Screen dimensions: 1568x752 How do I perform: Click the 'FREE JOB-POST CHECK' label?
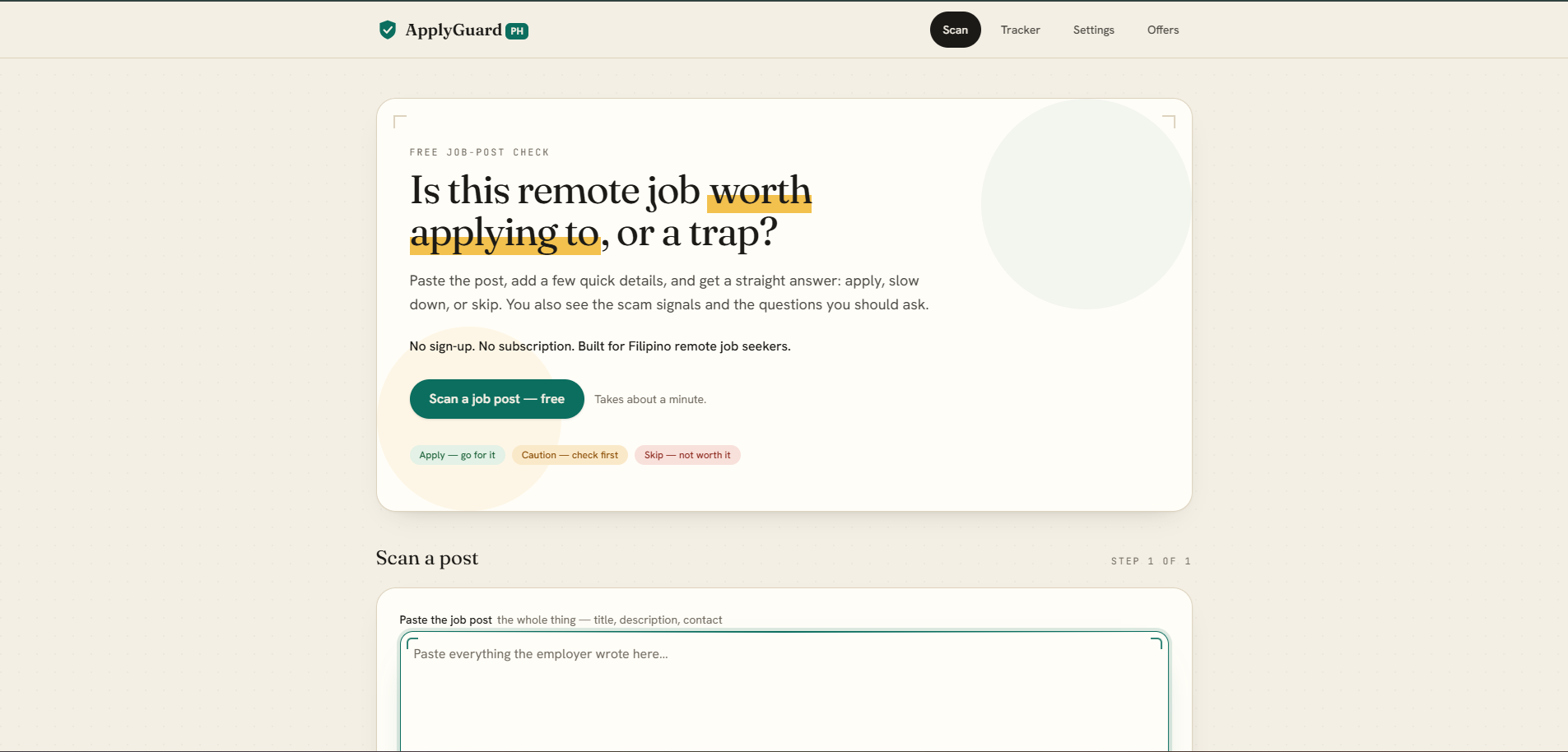coord(479,152)
